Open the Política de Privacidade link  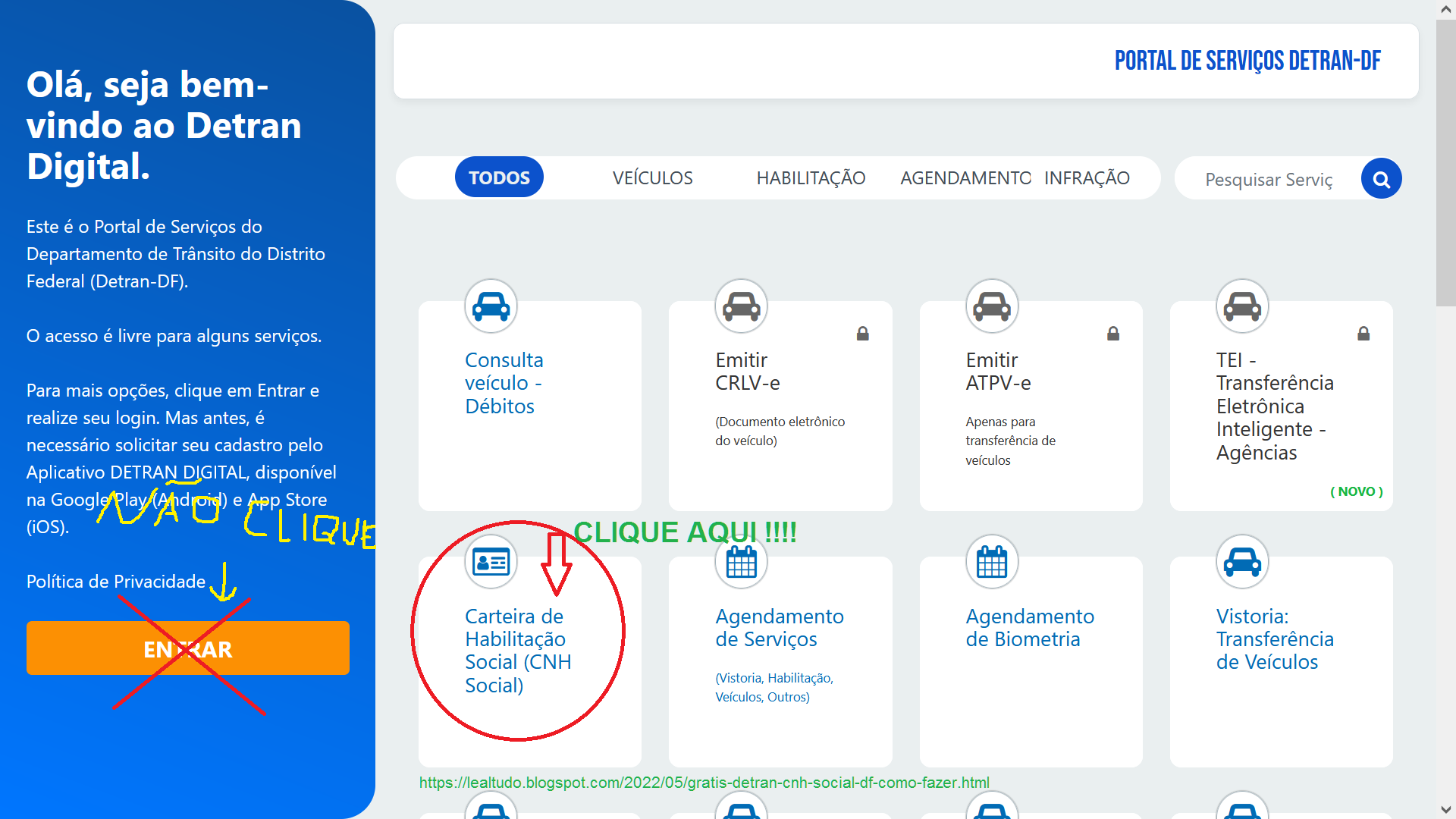point(116,582)
